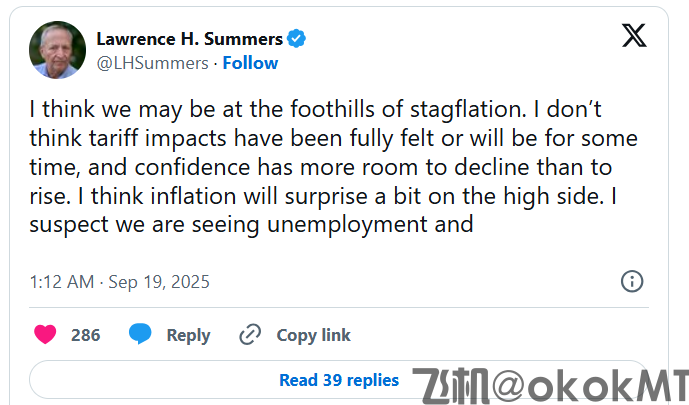Click the Reply text label
This screenshot has height=405, width=689.
[x=188, y=335]
